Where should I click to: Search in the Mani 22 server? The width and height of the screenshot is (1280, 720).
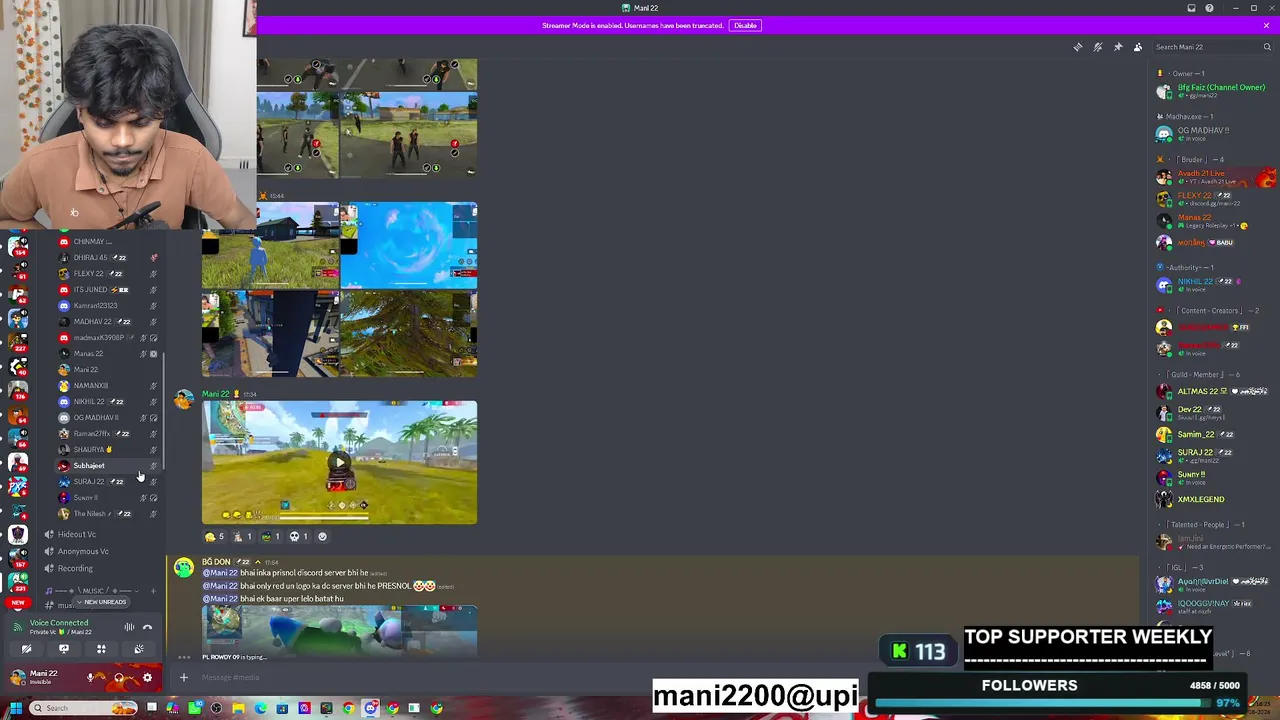[1211, 47]
